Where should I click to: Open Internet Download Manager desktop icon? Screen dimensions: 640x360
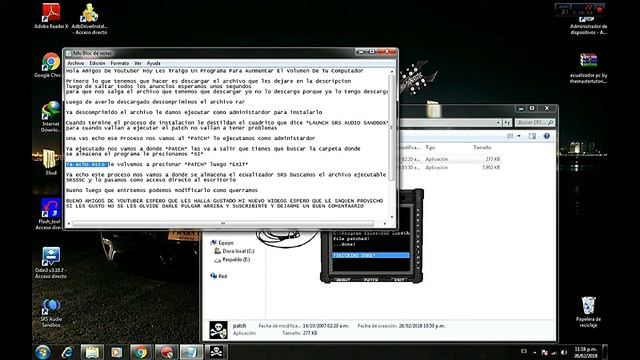pos(51,116)
